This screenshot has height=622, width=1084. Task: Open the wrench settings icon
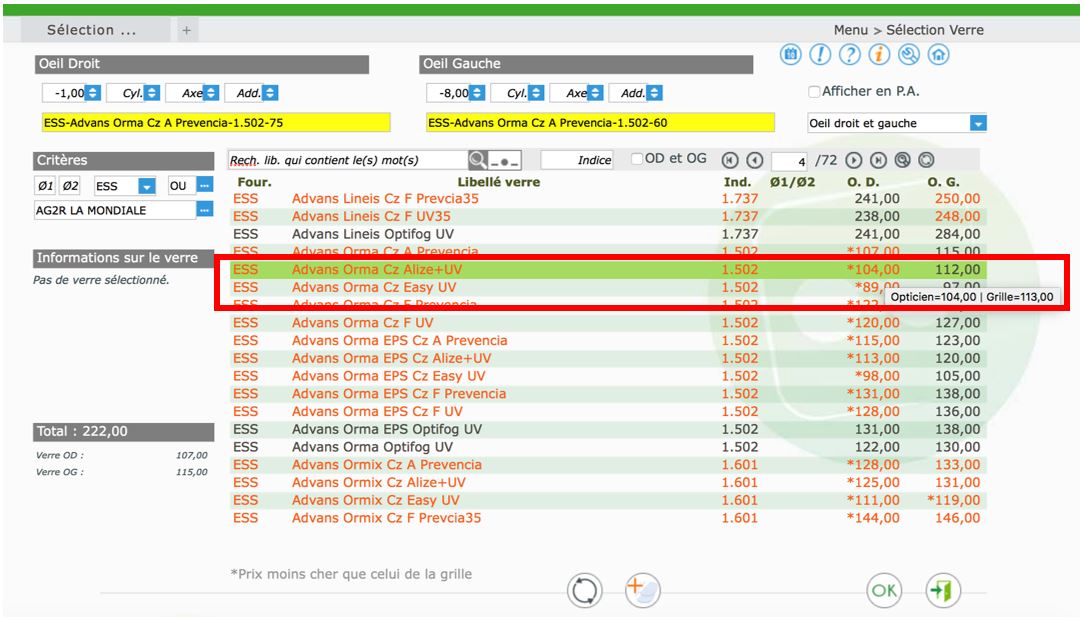[x=909, y=54]
